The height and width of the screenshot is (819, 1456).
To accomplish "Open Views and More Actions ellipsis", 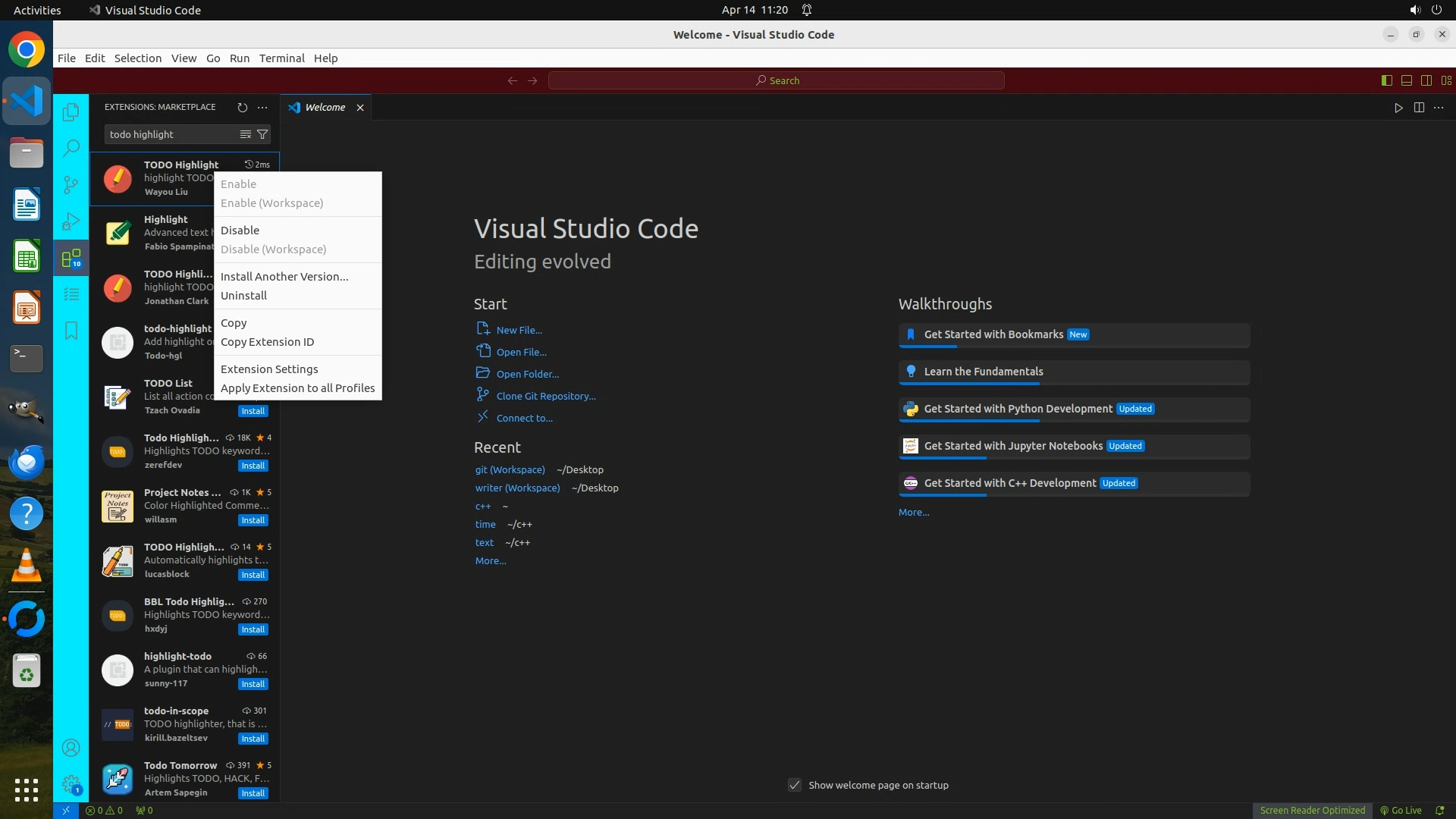I will click(x=262, y=107).
